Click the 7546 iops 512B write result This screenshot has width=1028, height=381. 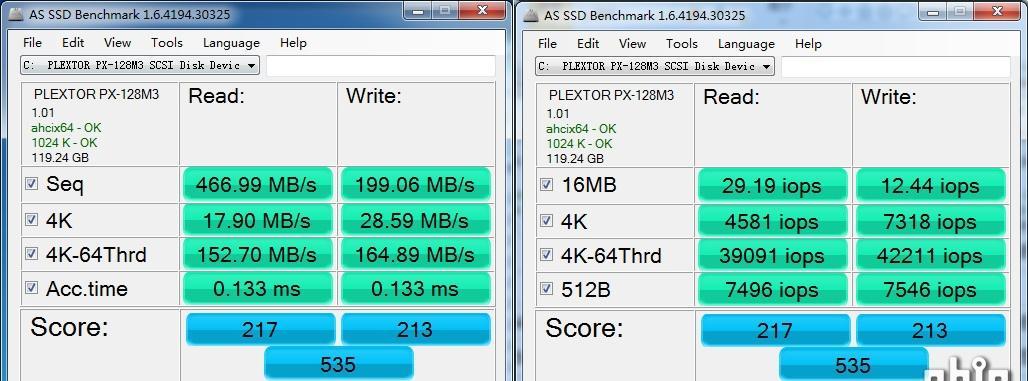[x=930, y=289]
